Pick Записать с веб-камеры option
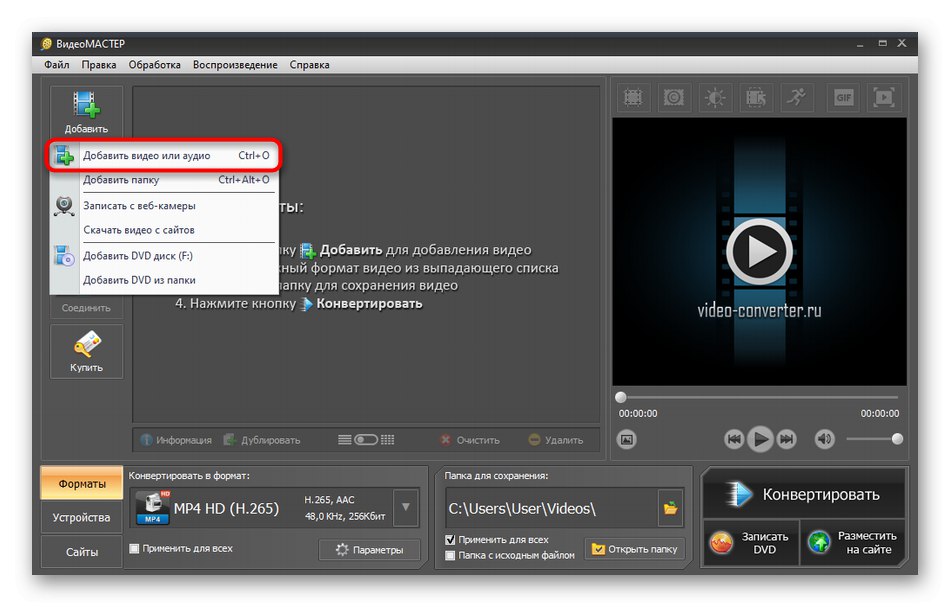Viewport: 950px width, 607px height. tap(164, 205)
